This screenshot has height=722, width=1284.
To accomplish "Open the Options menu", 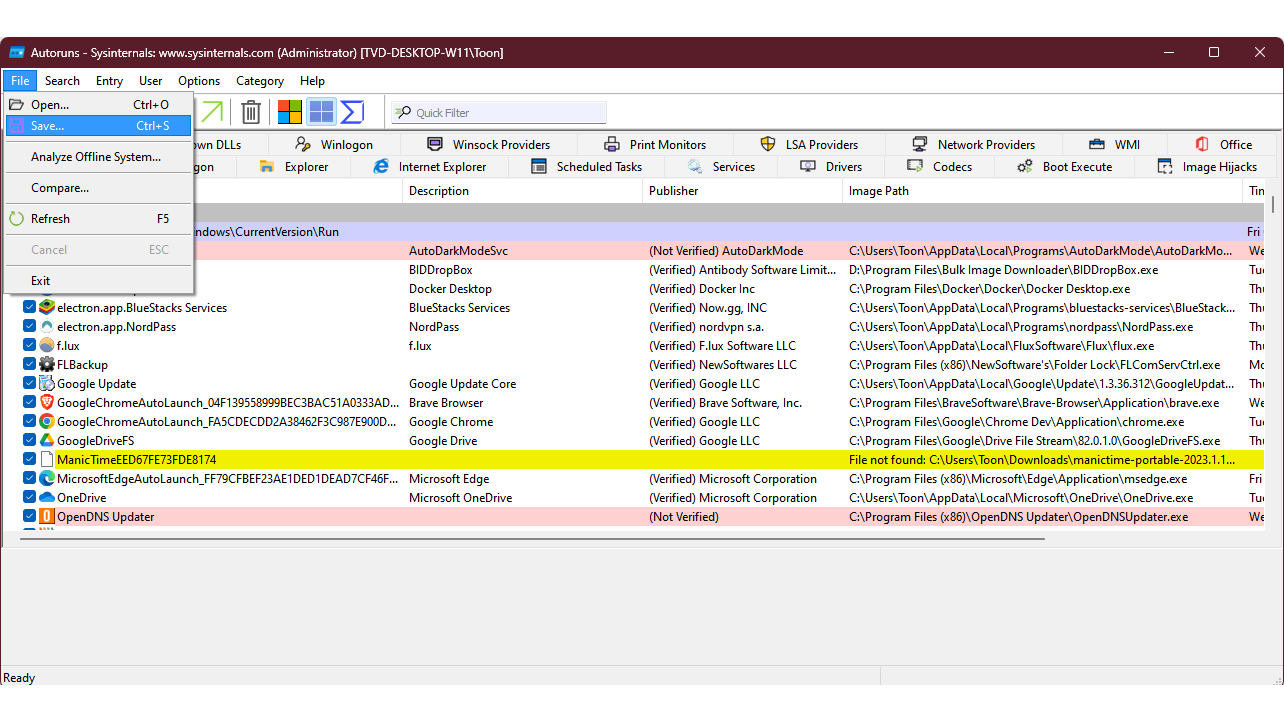I will (x=199, y=81).
